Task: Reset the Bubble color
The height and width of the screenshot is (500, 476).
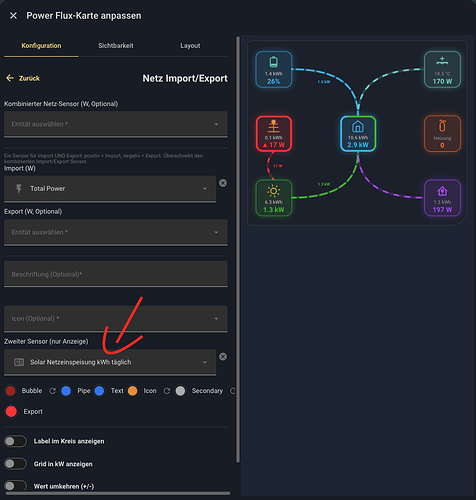Action: [x=52, y=391]
